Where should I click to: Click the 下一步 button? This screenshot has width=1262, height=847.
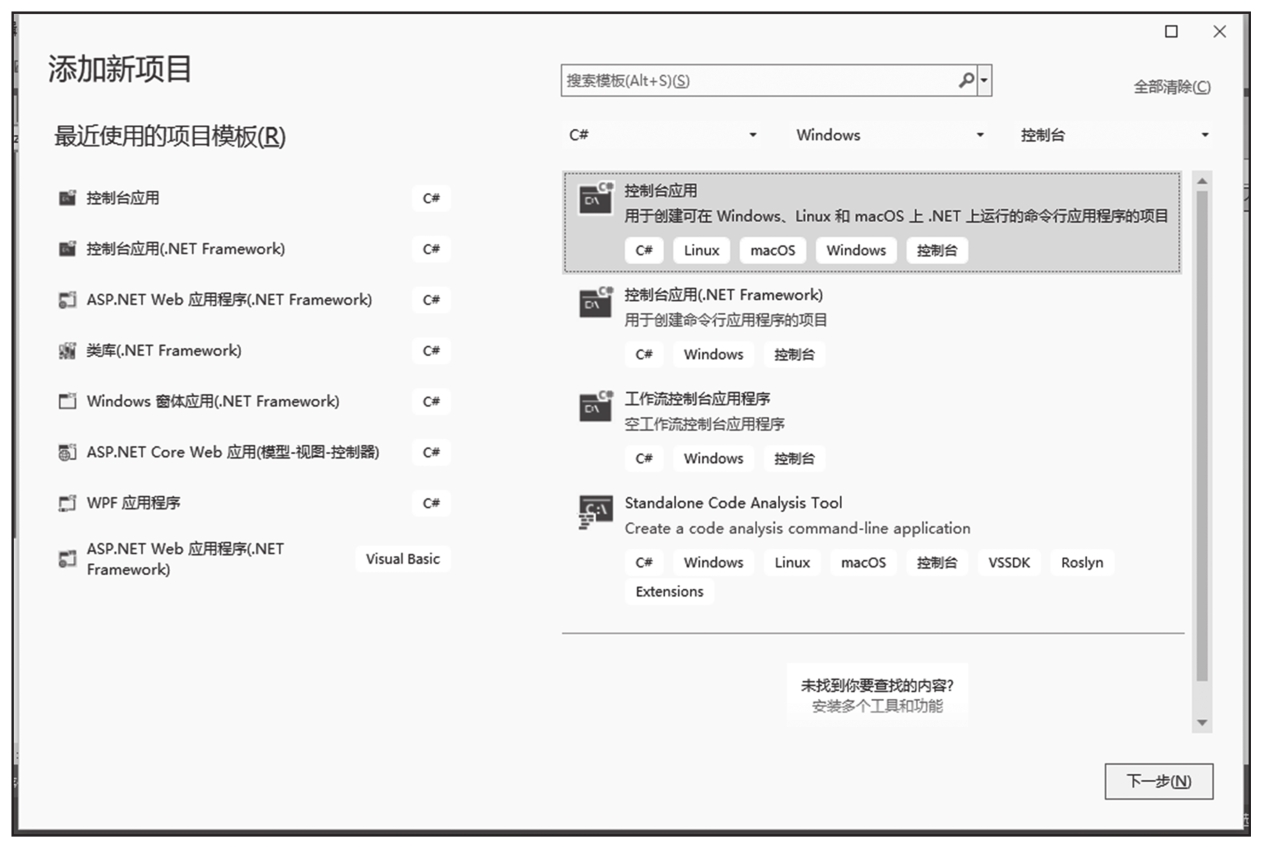click(x=1159, y=782)
